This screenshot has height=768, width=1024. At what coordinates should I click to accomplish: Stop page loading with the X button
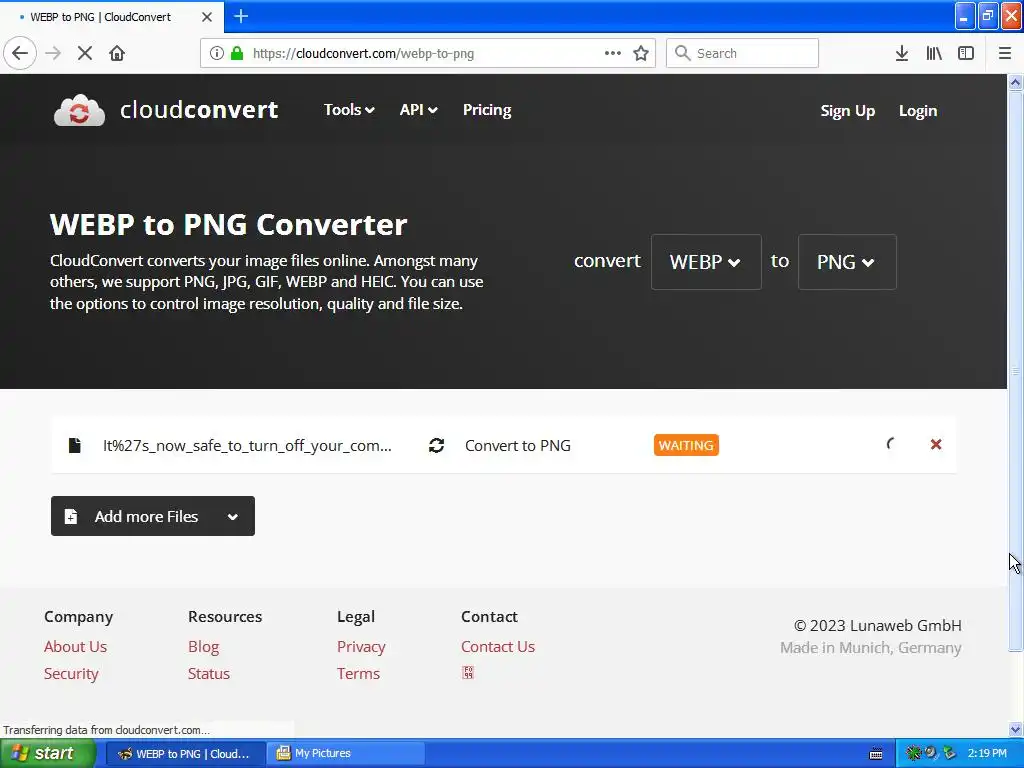click(85, 53)
